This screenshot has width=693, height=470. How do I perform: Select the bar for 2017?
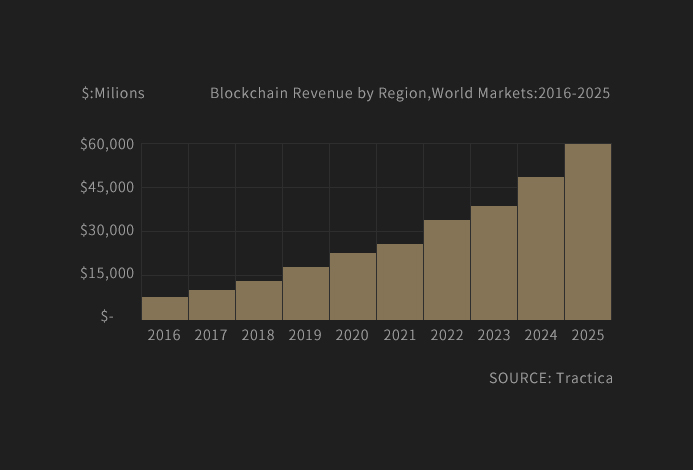point(212,305)
